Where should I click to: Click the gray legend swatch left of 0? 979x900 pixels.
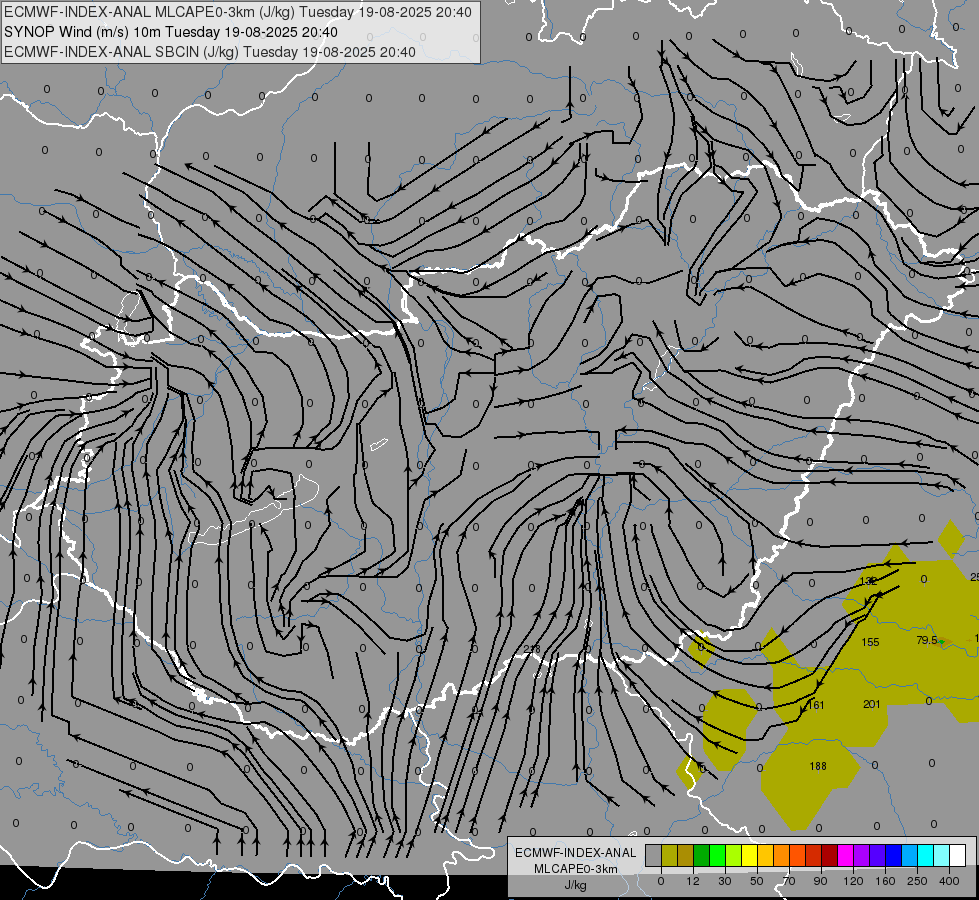(654, 855)
